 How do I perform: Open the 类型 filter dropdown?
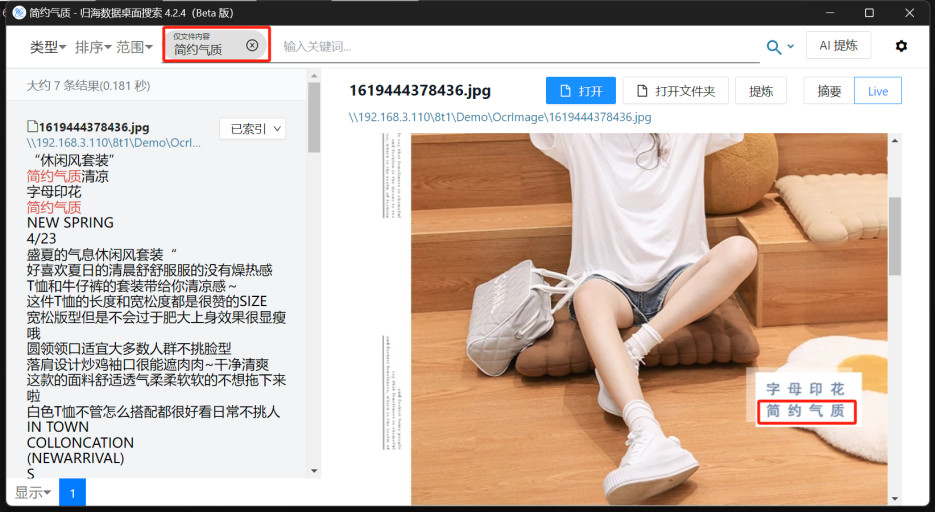click(48, 47)
